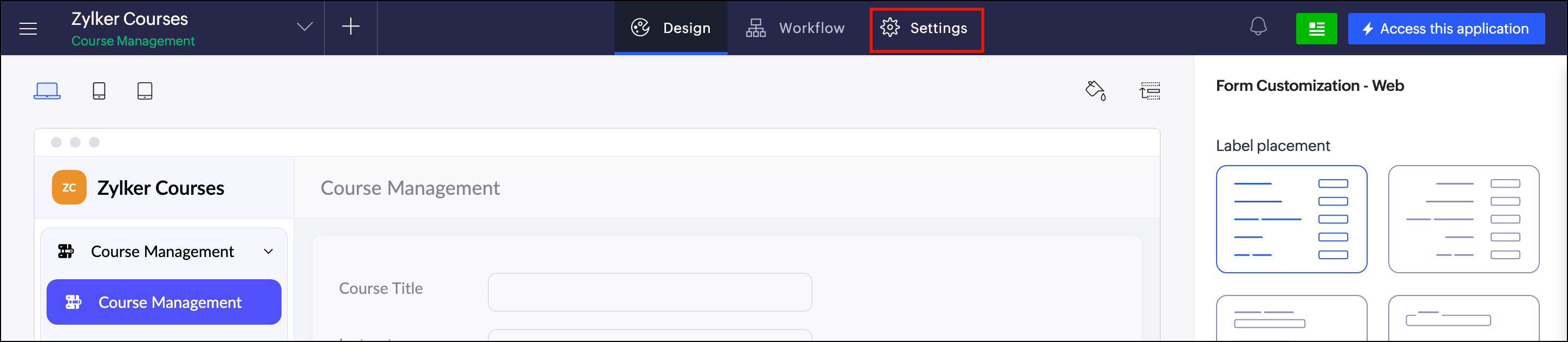This screenshot has height=342, width=1568.
Task: Click the green form list icon
Action: click(x=1316, y=29)
